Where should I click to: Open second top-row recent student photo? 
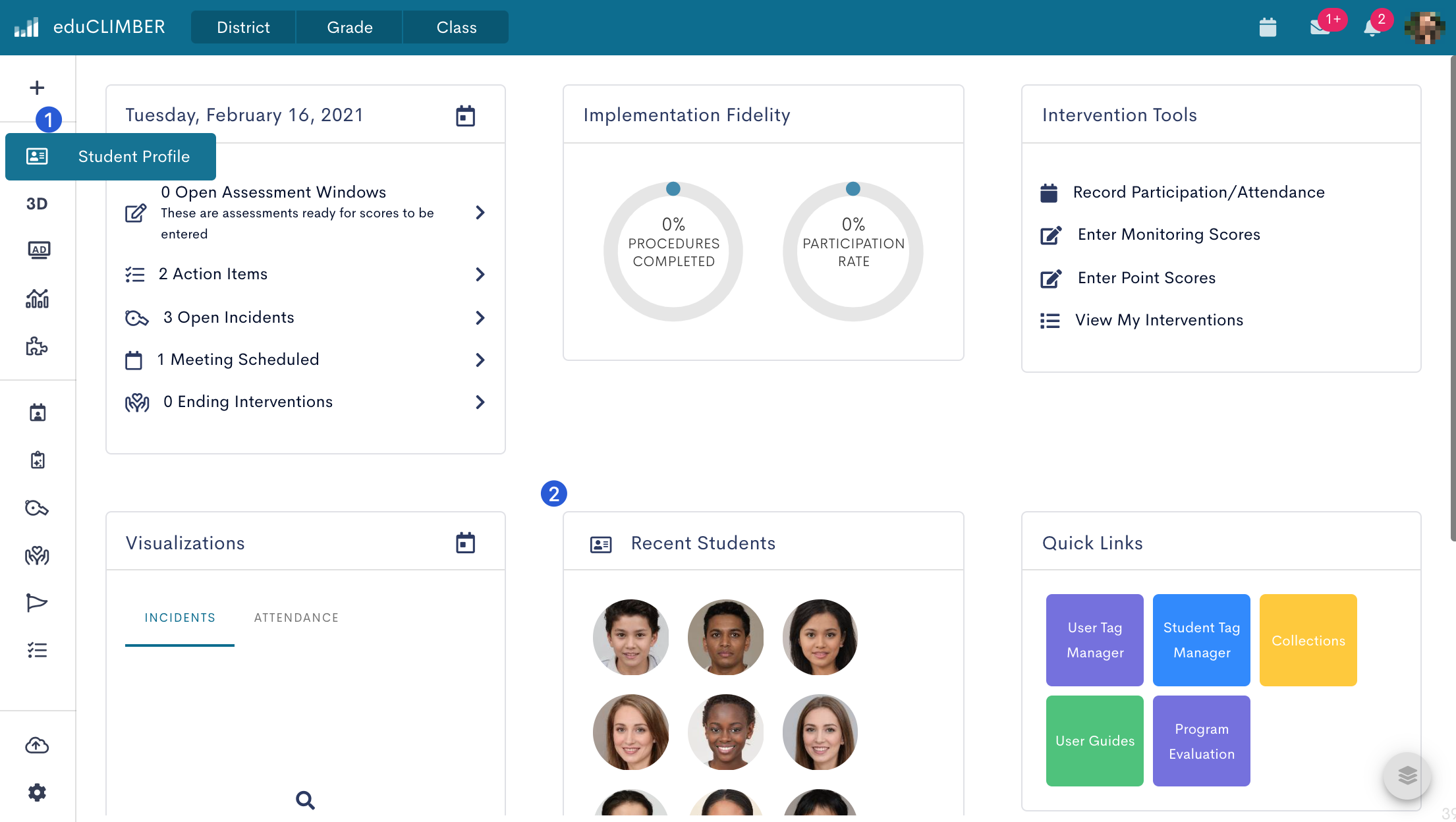tap(725, 637)
